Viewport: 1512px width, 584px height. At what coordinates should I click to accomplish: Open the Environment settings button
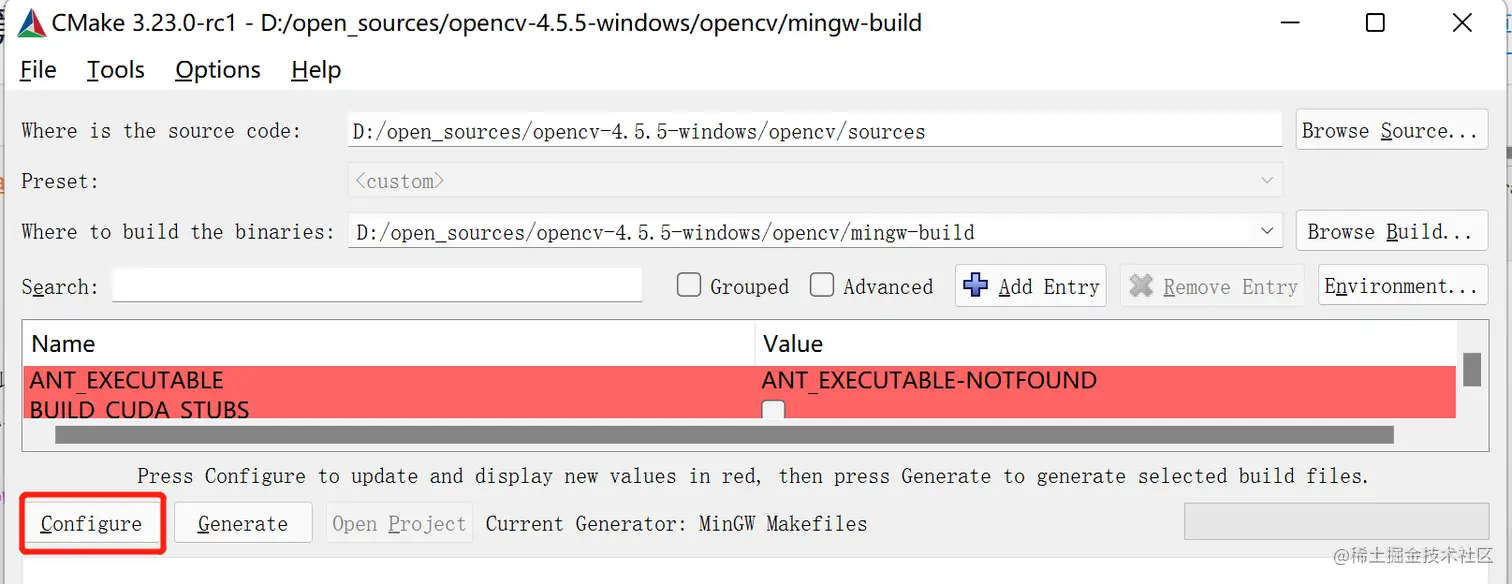(x=1400, y=287)
